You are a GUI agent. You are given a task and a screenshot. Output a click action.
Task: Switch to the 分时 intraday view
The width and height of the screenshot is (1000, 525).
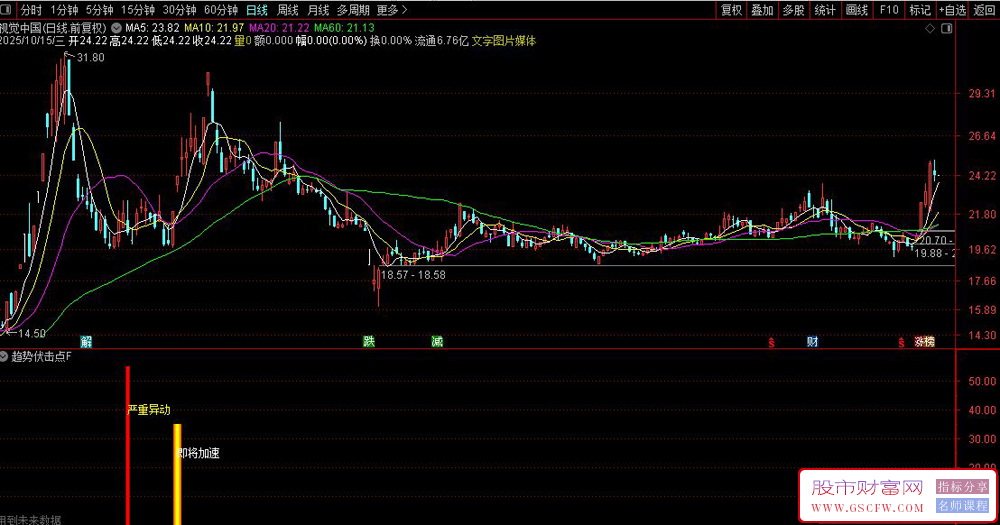click(x=31, y=10)
